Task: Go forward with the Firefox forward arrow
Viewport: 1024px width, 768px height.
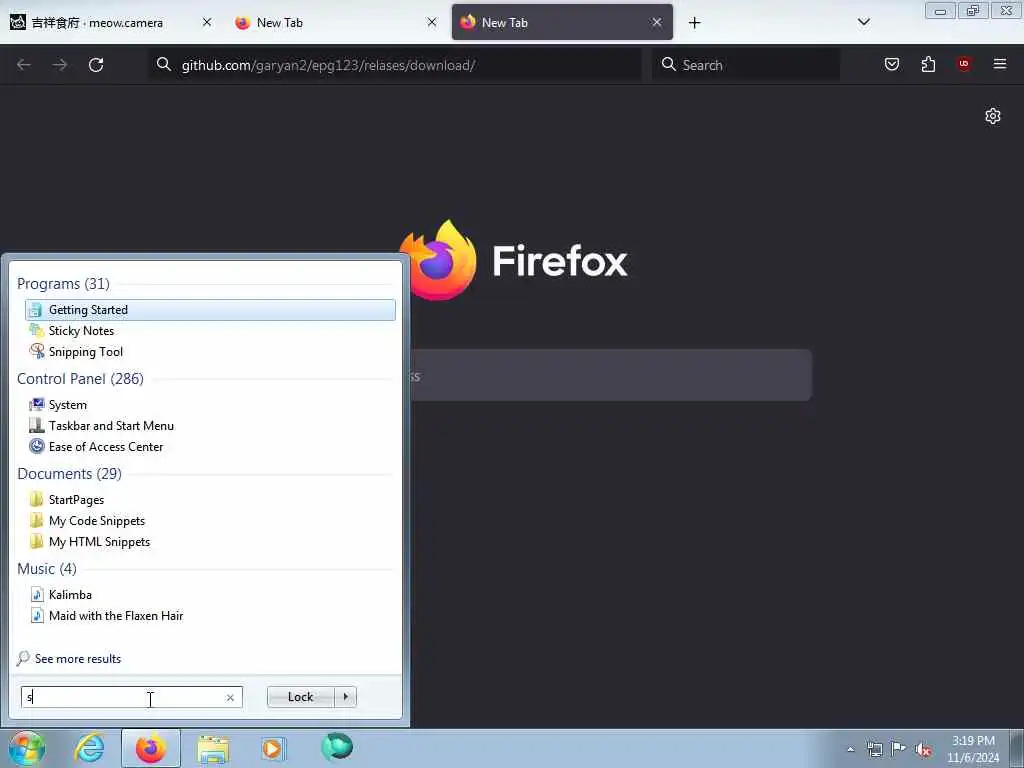Action: point(60,65)
